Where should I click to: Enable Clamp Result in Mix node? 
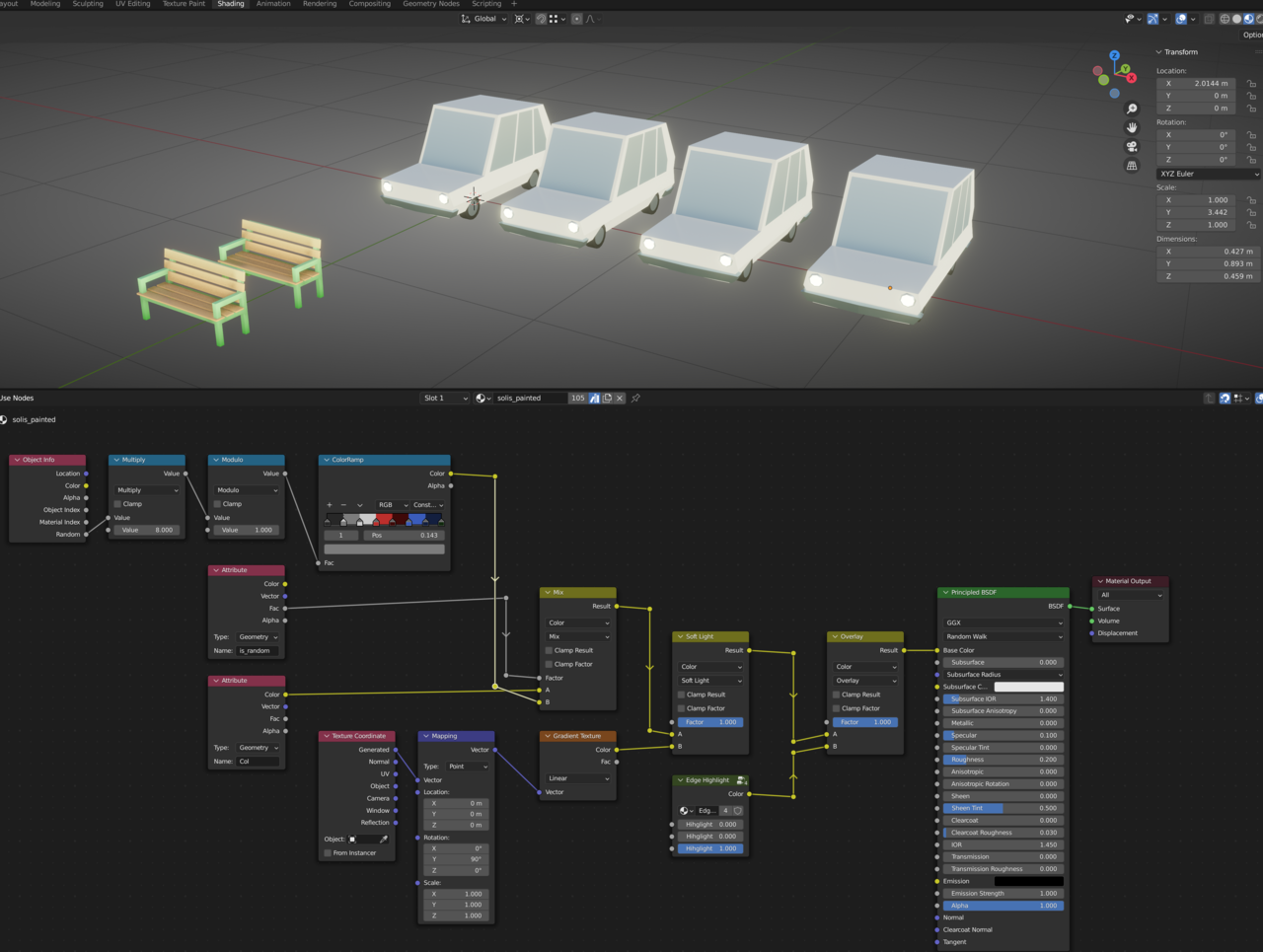pyautogui.click(x=550, y=651)
